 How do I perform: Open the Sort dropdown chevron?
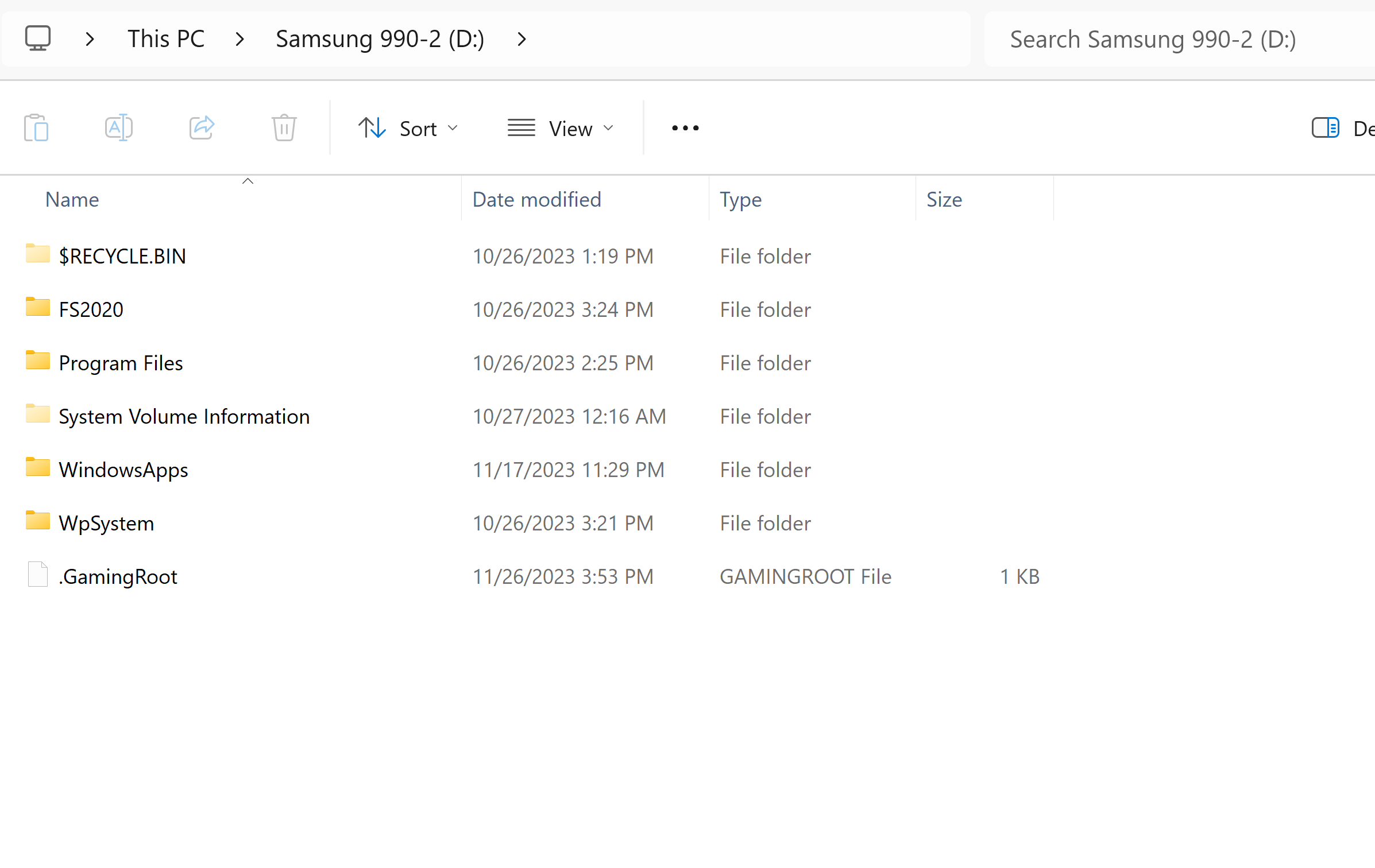pyautogui.click(x=453, y=127)
